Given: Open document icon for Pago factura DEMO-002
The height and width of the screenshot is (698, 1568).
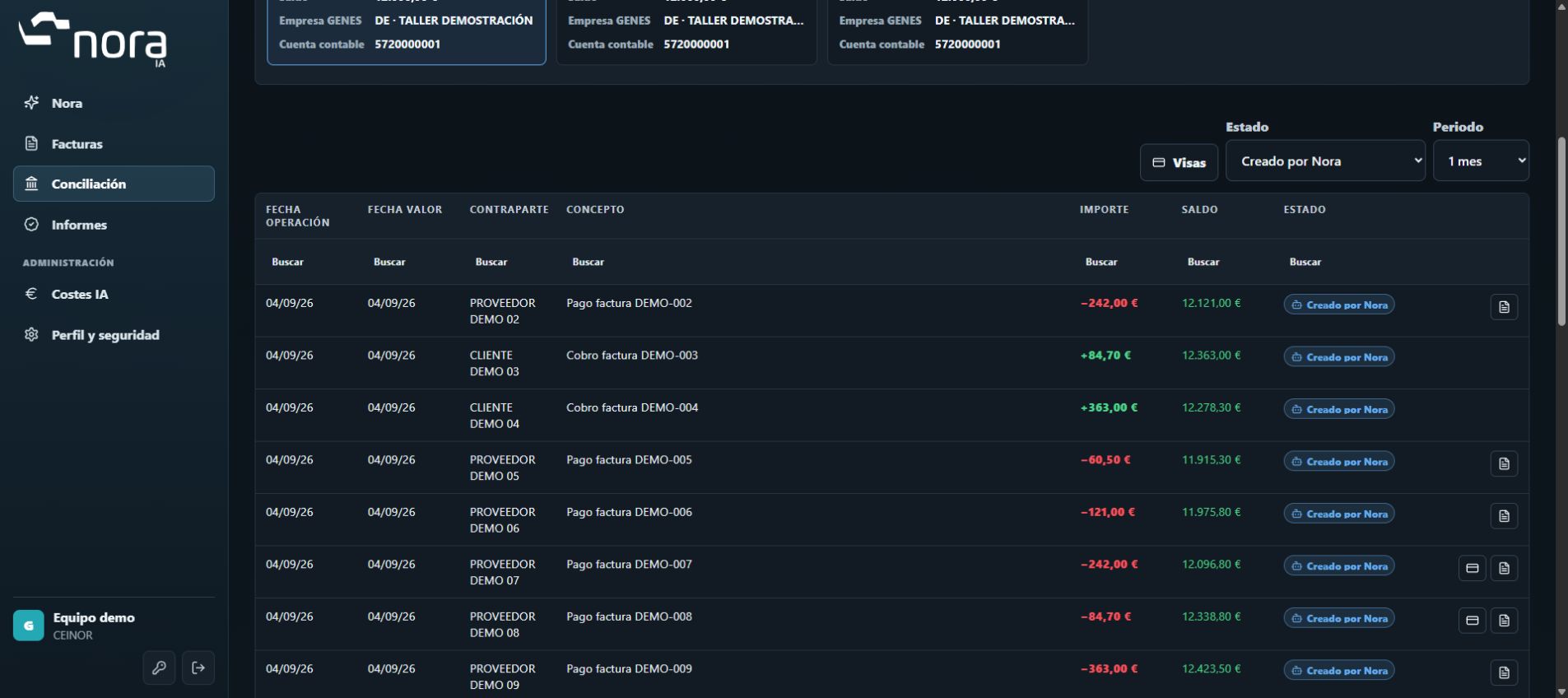Looking at the screenshot, I should point(1504,307).
